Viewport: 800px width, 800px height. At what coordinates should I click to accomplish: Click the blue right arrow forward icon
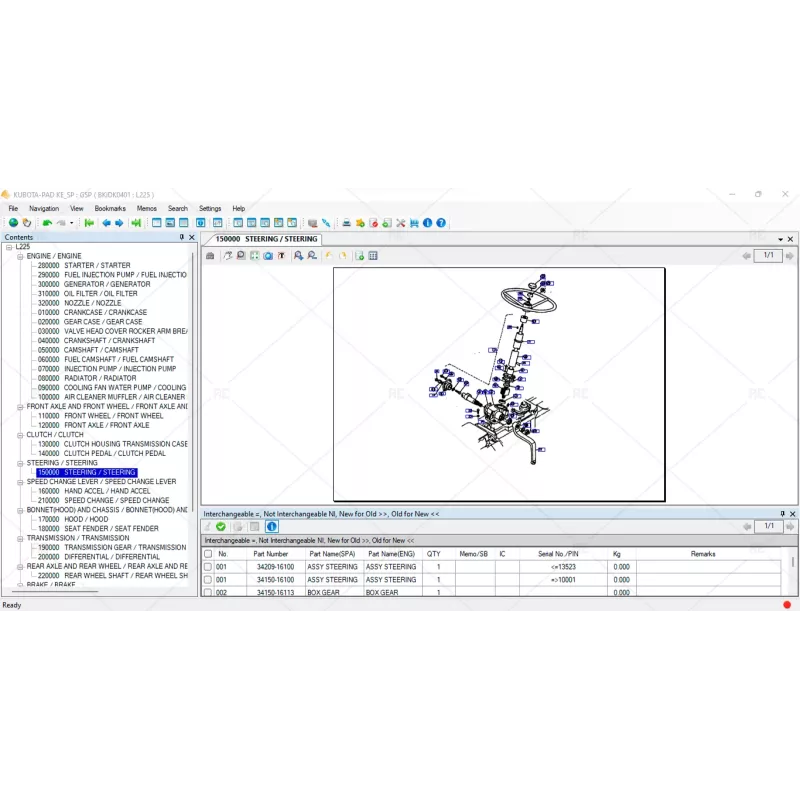pos(119,223)
